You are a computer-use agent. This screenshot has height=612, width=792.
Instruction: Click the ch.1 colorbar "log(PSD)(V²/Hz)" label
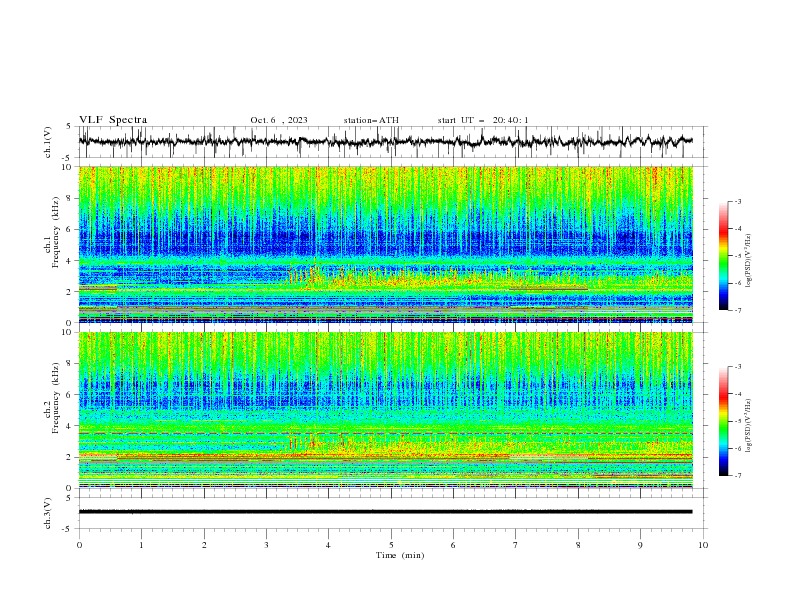point(749,261)
